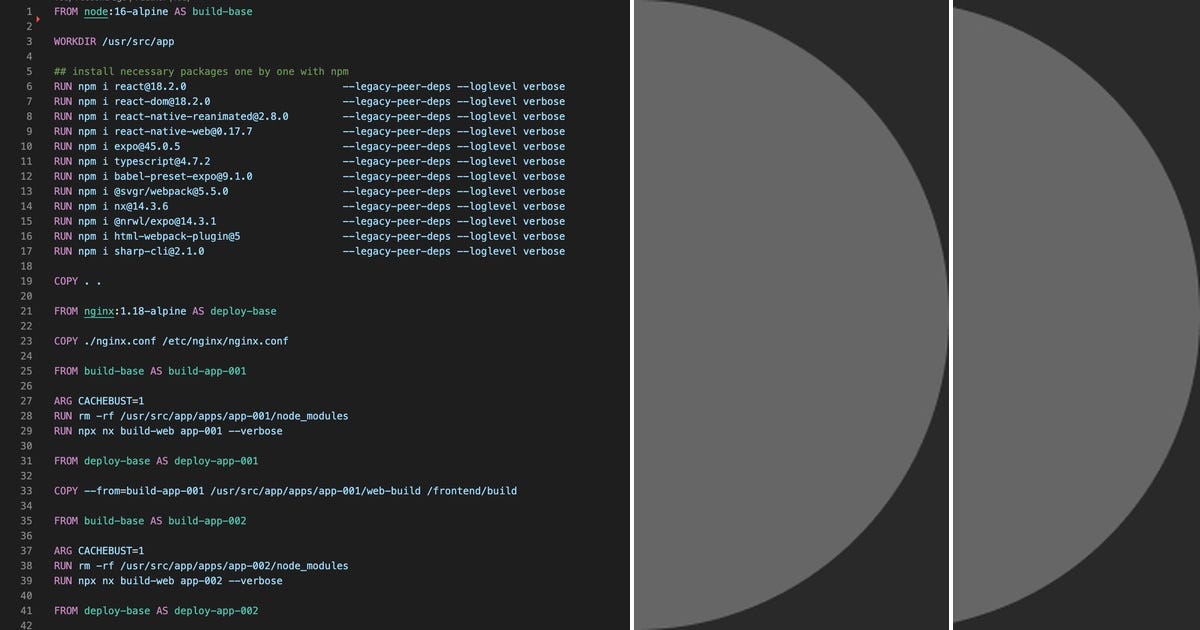Click "babel-preset-expo@9.1.0" package text
1200x630 pixels.
[183, 177]
